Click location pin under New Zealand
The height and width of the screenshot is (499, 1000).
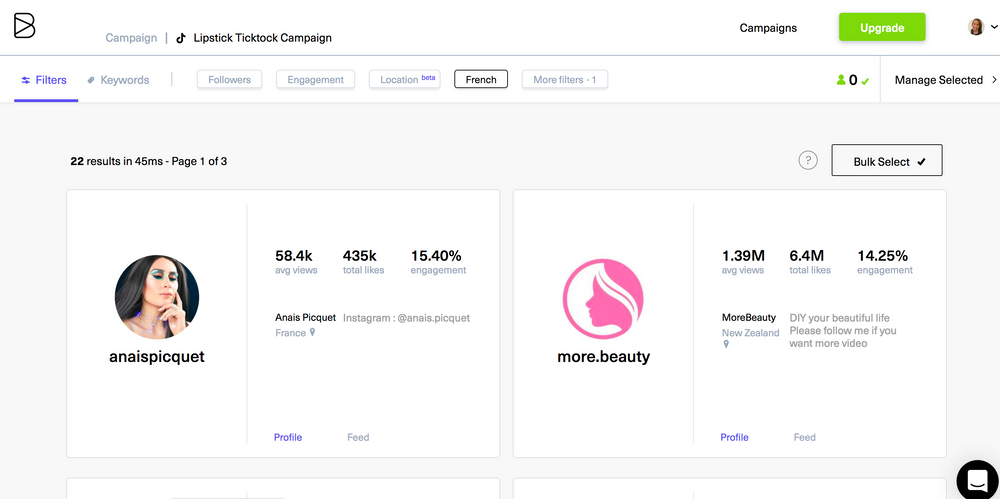click(x=726, y=344)
